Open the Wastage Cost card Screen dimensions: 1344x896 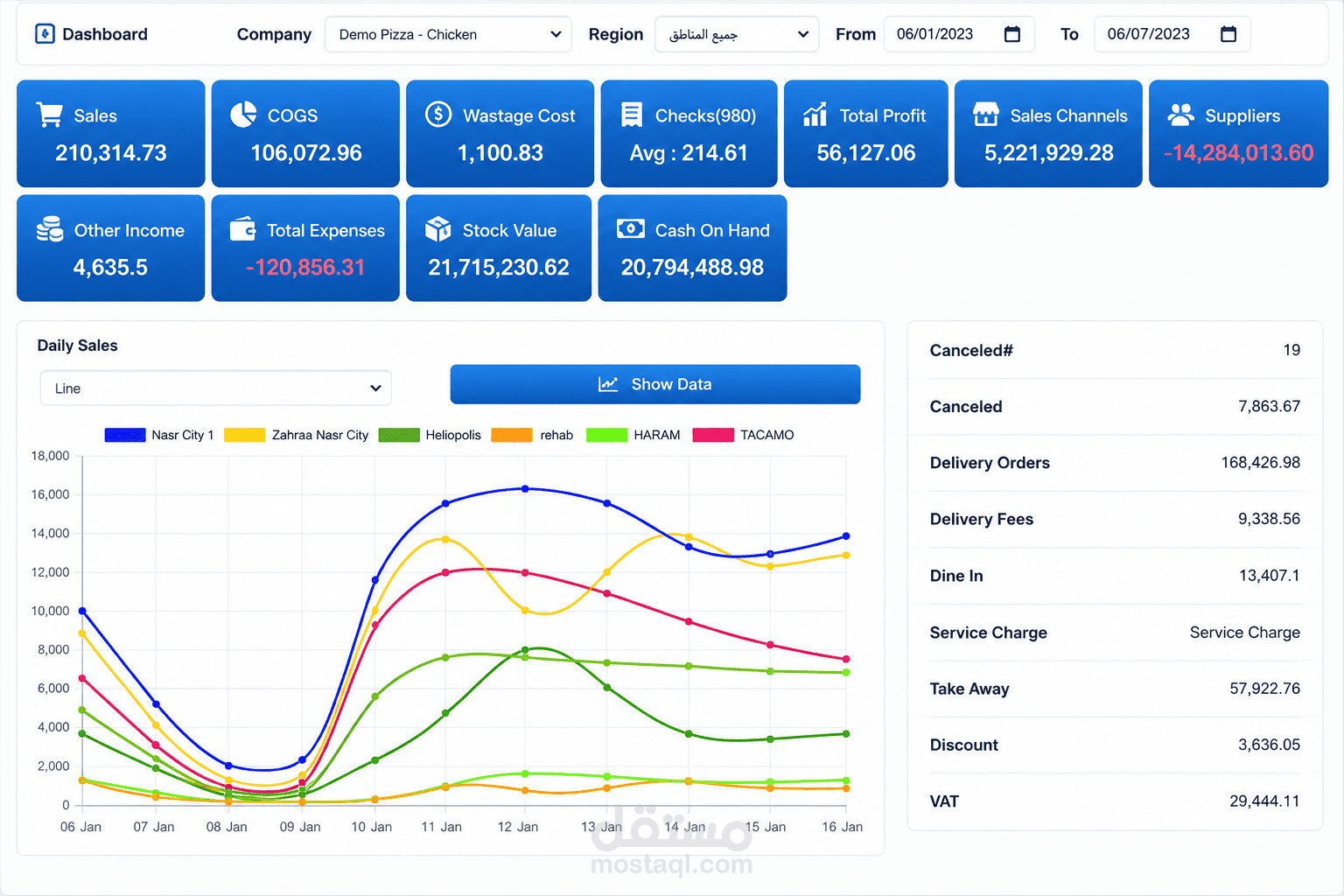[x=500, y=134]
